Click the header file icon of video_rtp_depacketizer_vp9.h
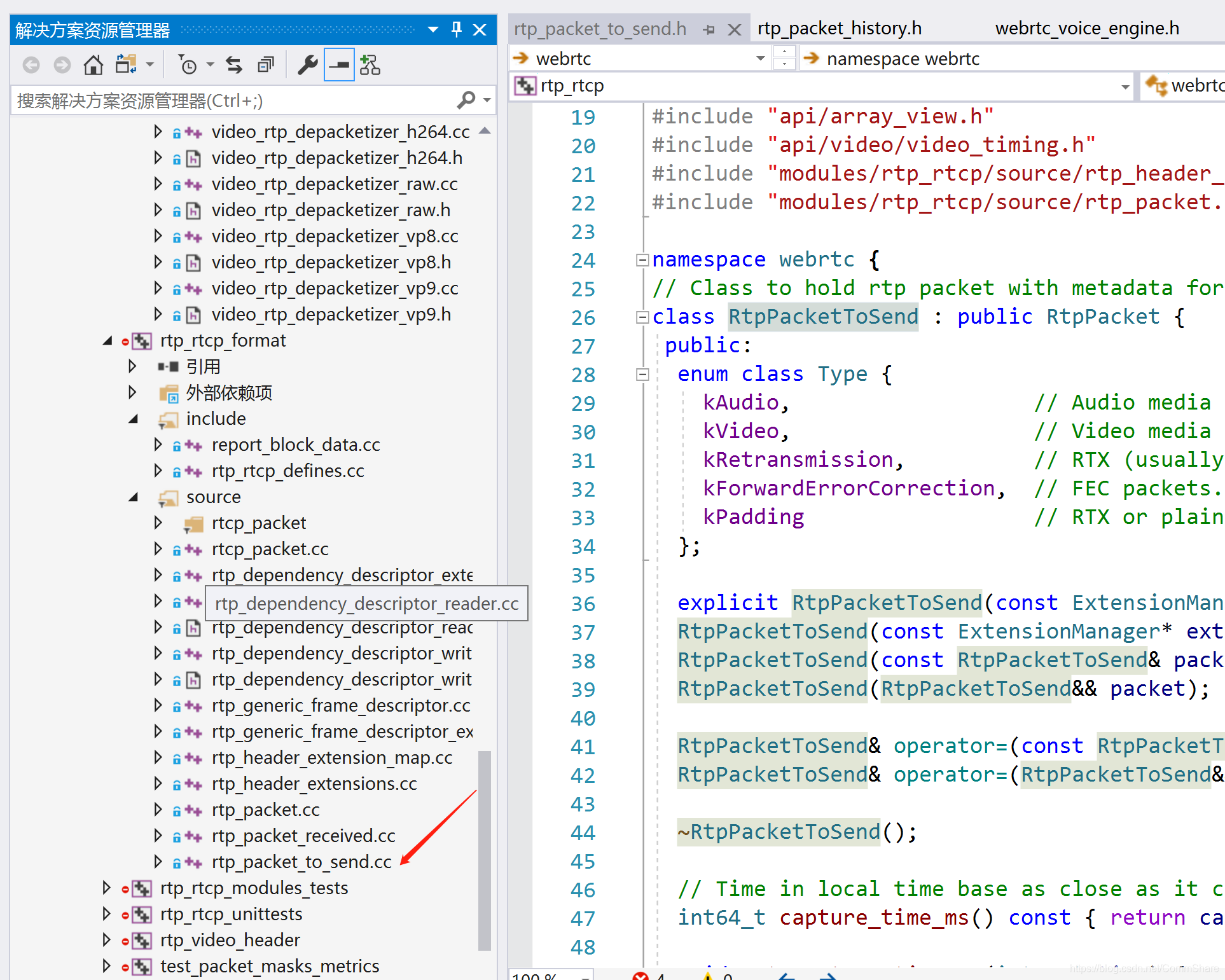Screen dimensions: 1225x980 193,315
